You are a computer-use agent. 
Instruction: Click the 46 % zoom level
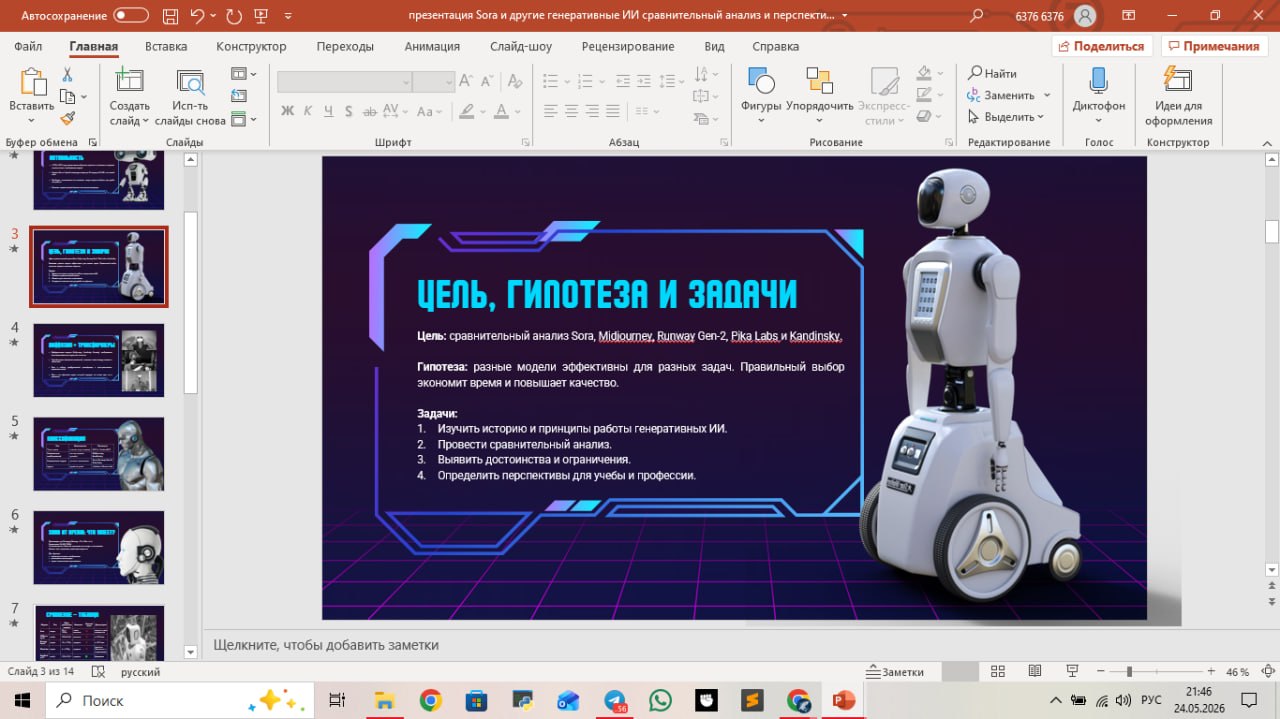pos(1238,672)
